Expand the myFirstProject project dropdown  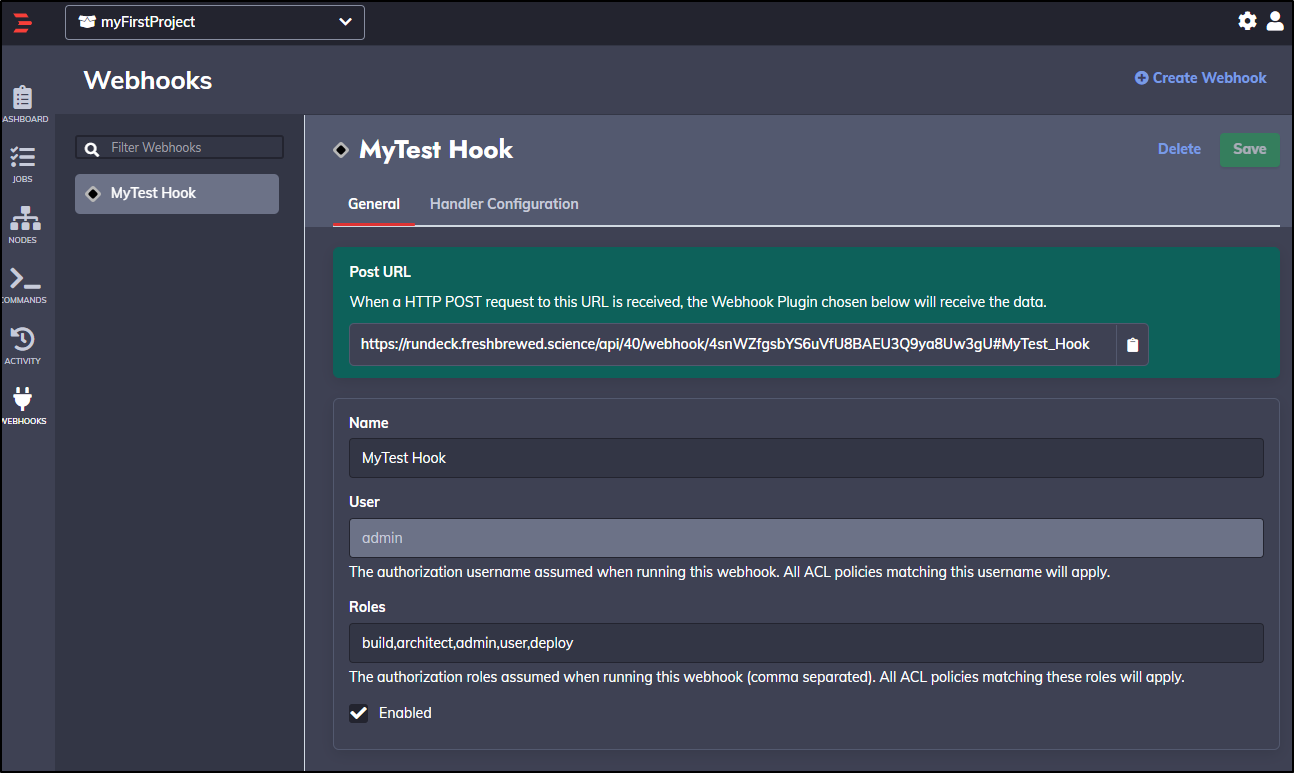point(215,22)
